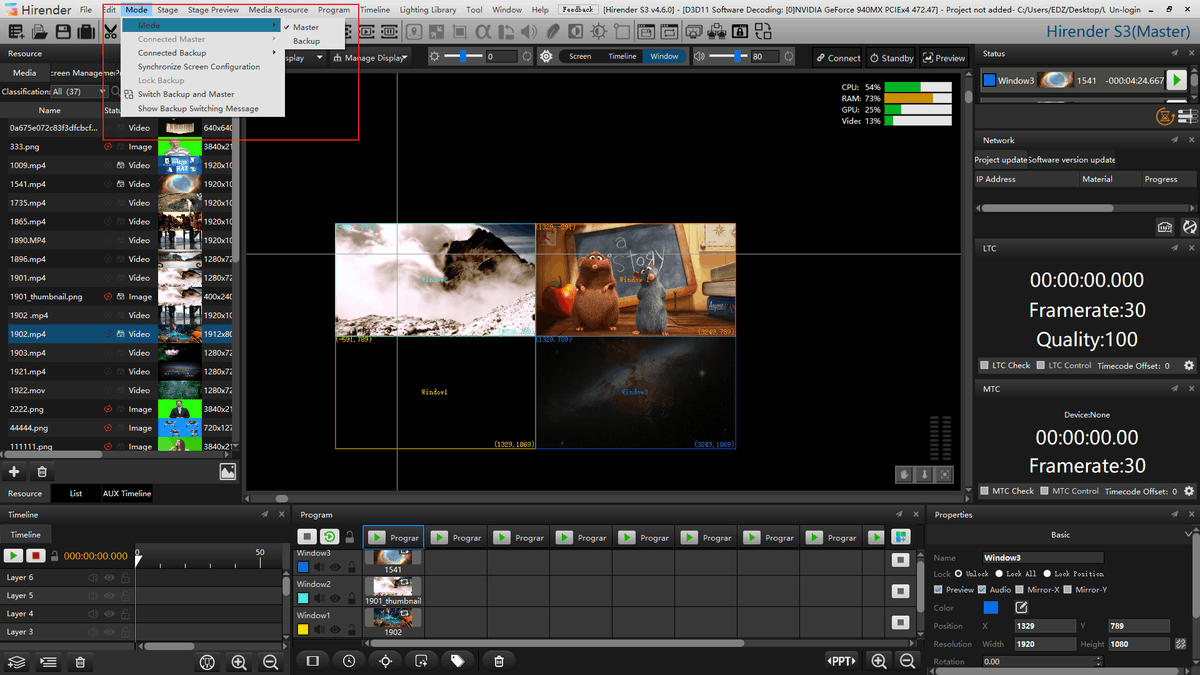Zoom out on the Timeline
This screenshot has width=1200, height=675.
coord(270,662)
